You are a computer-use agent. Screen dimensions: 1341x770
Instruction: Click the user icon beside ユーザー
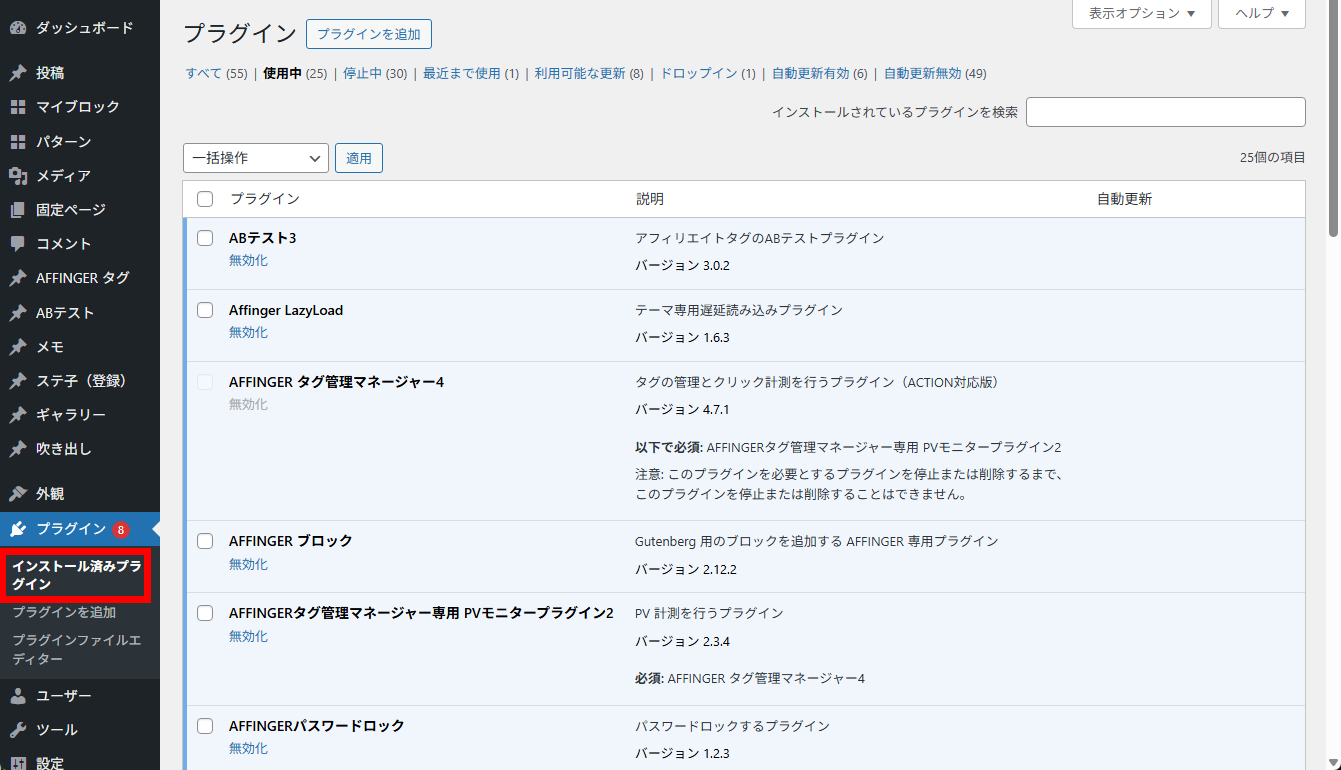pos(18,696)
